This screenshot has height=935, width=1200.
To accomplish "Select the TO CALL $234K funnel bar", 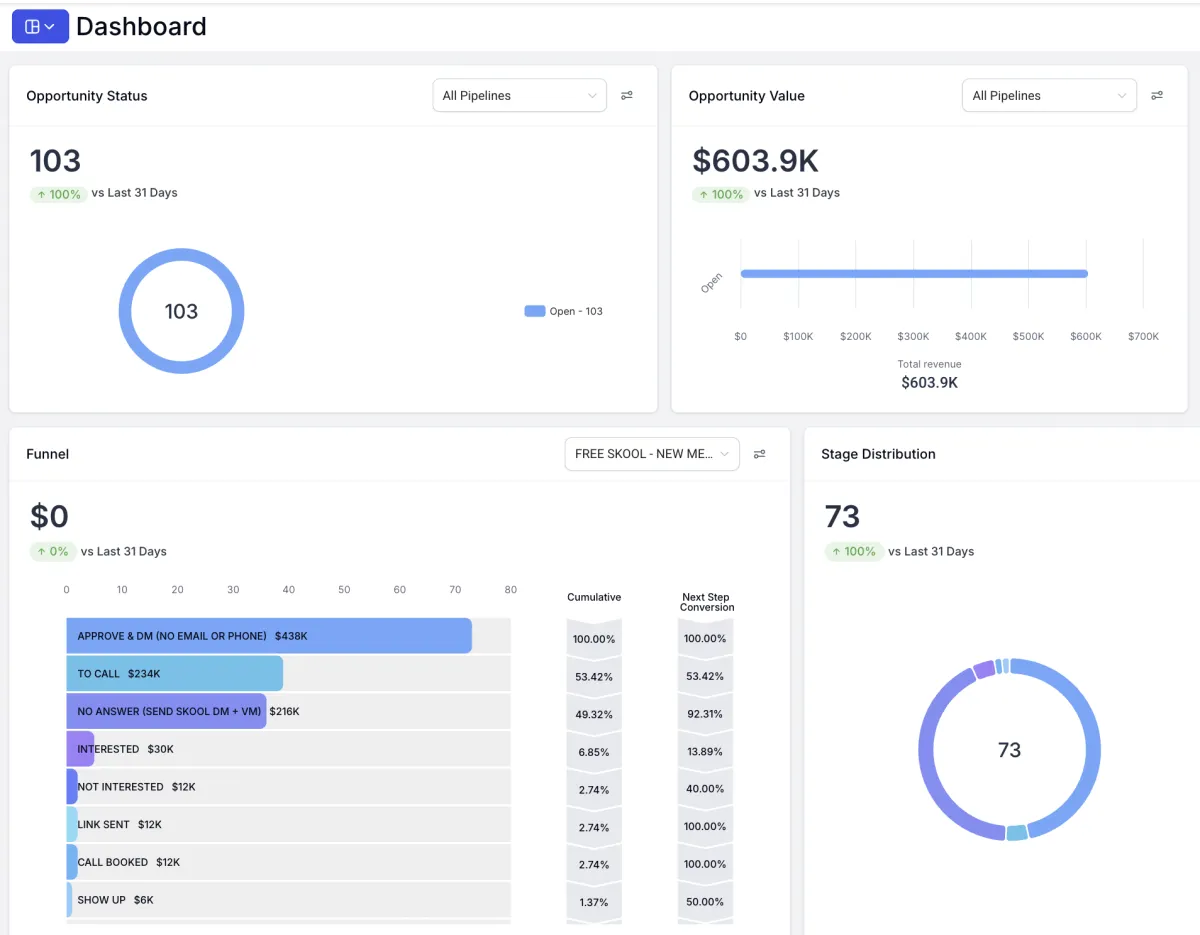I will tap(175, 674).
